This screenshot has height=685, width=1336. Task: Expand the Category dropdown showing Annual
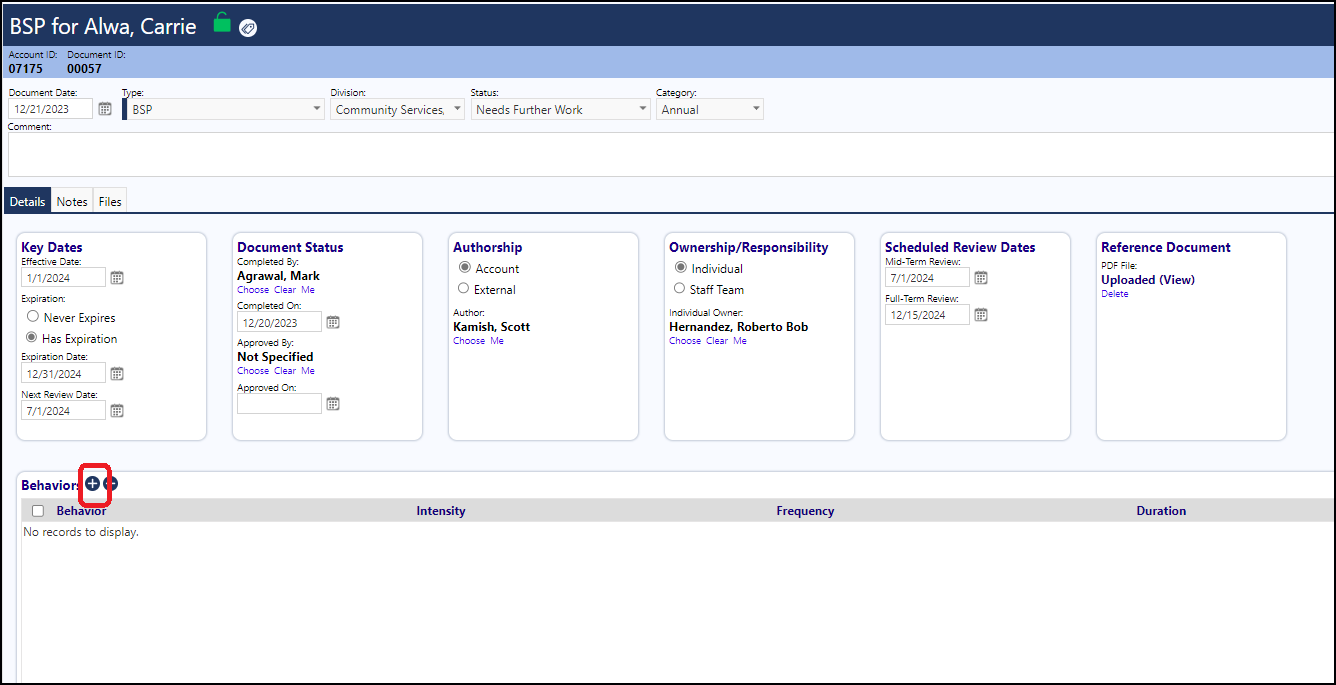tap(710, 110)
